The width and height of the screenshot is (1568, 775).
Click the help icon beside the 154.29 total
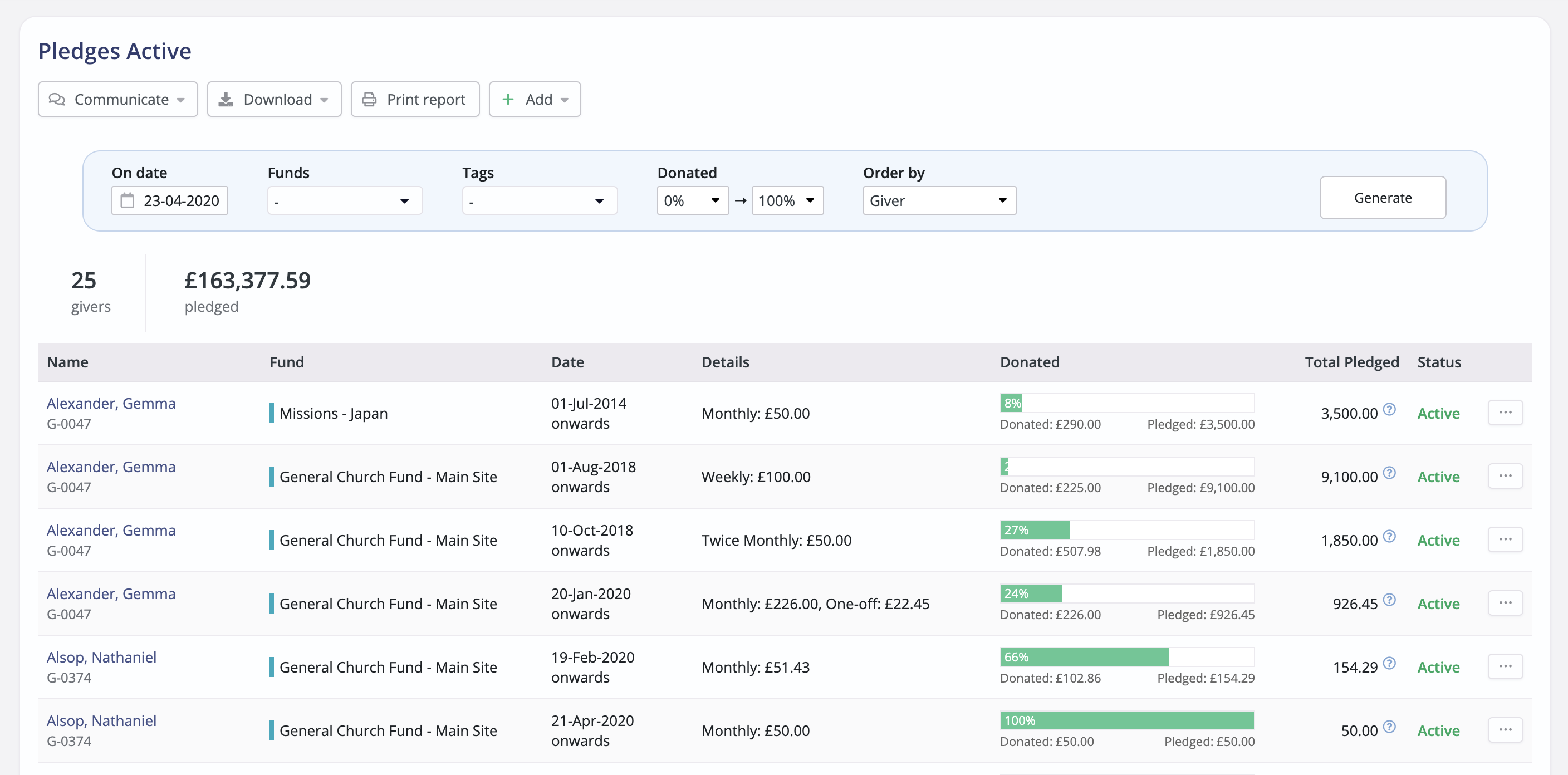[x=1390, y=663]
